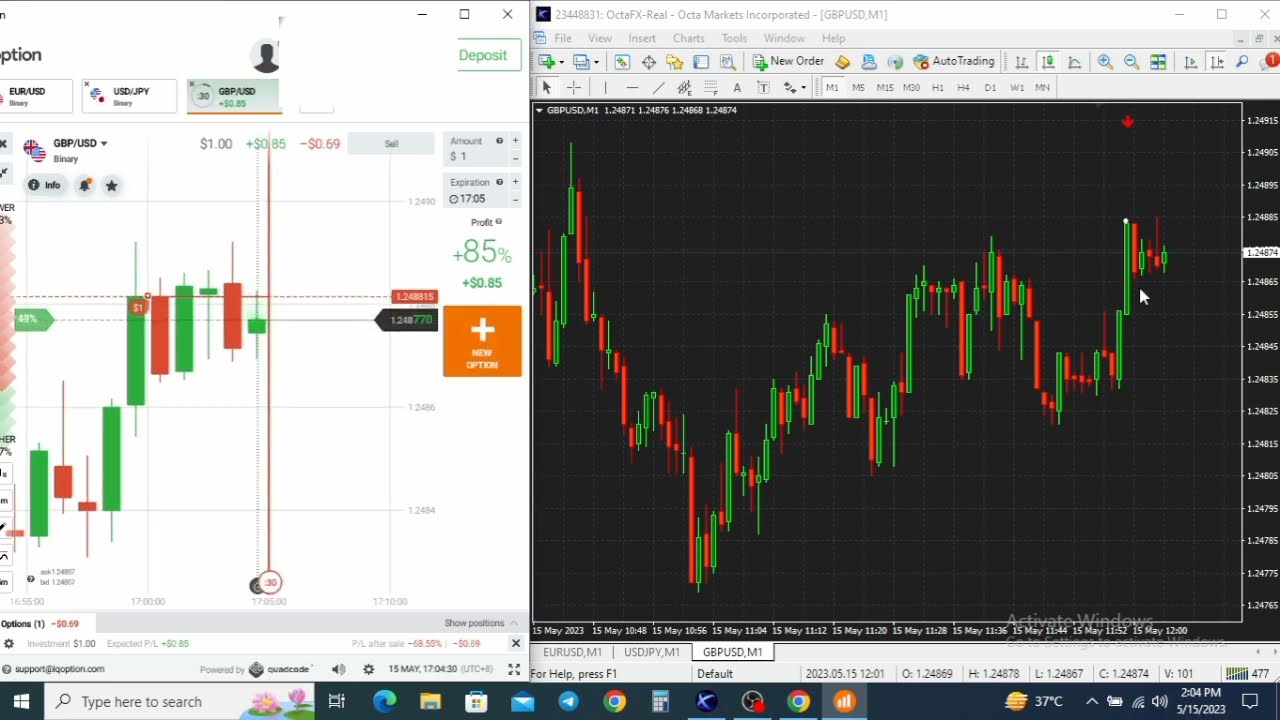Select the text tool A
This screenshot has height=720, width=1280.
737,87
